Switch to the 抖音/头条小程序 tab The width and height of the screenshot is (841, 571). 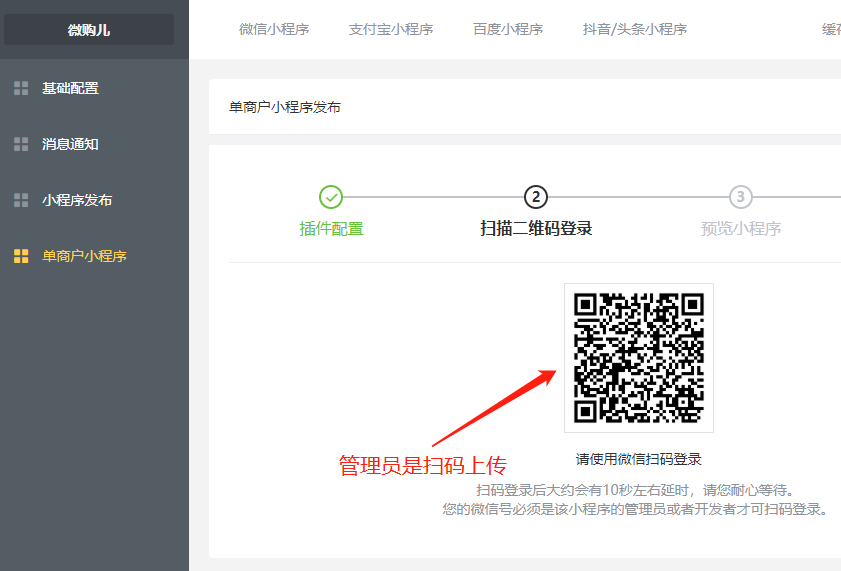coord(635,29)
